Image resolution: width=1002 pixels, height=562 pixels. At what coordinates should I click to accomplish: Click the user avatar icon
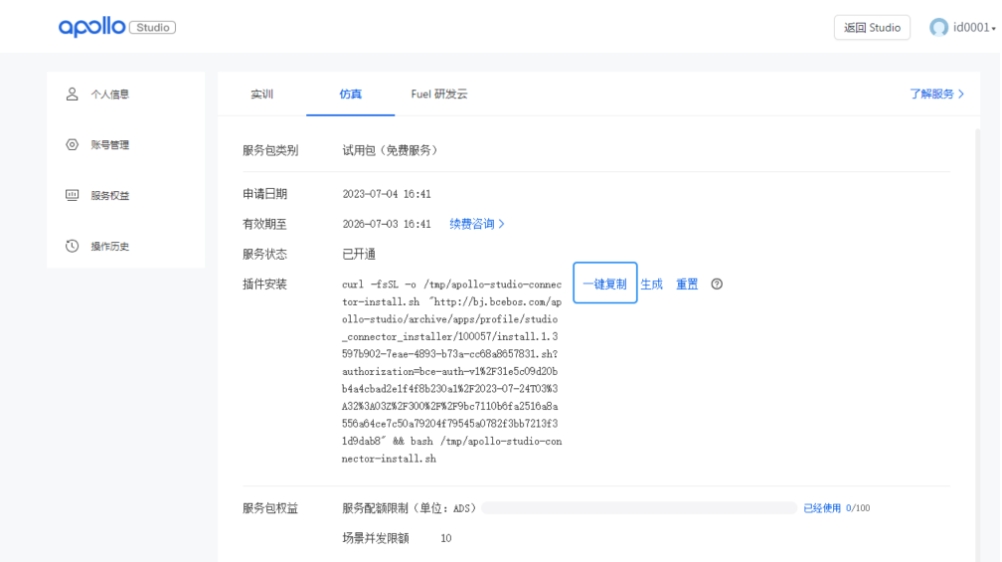938,27
